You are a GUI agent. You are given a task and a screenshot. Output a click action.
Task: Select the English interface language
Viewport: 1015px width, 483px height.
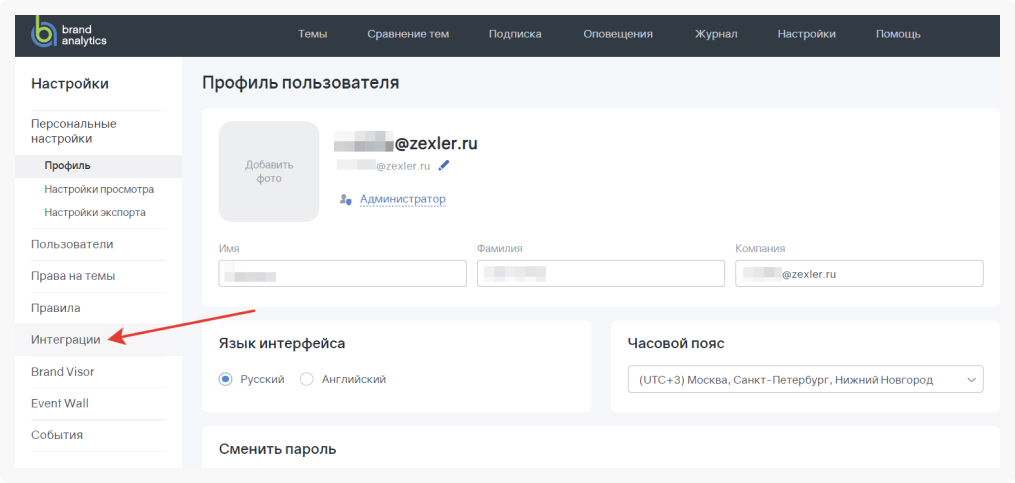(307, 379)
